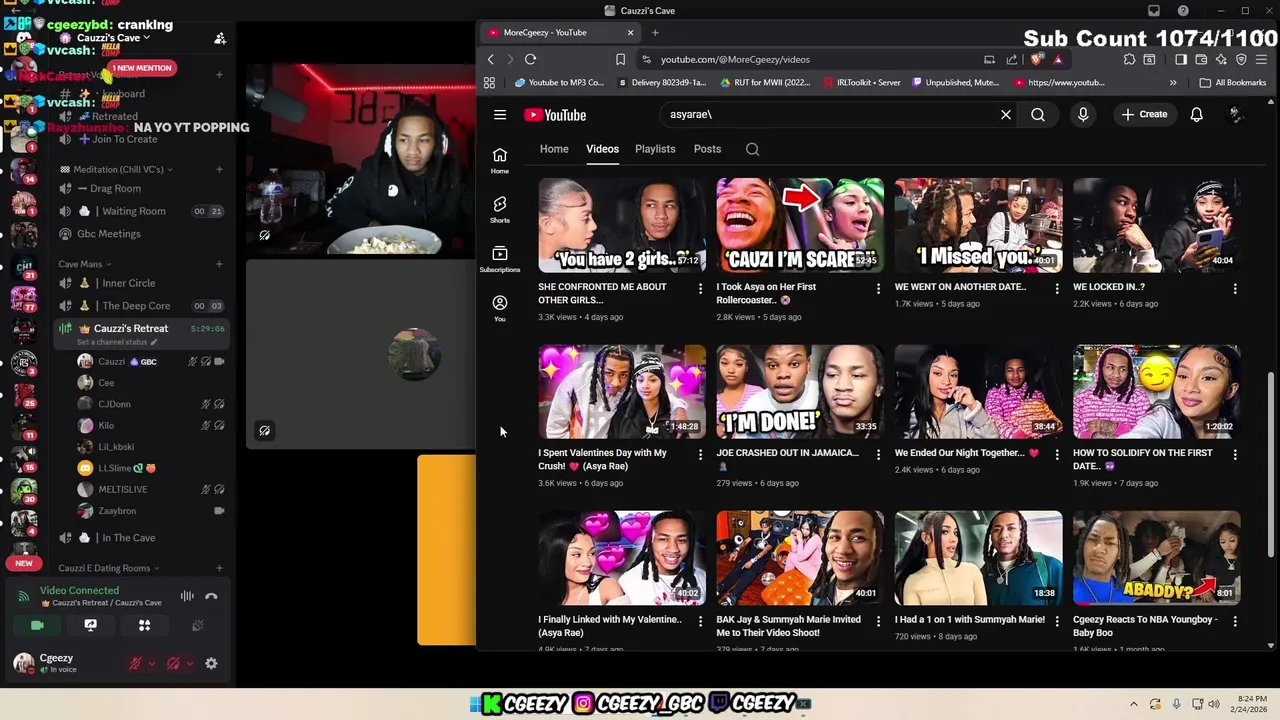Clear the YouTube search box text
The image size is (1280, 720).
[x=1006, y=115]
